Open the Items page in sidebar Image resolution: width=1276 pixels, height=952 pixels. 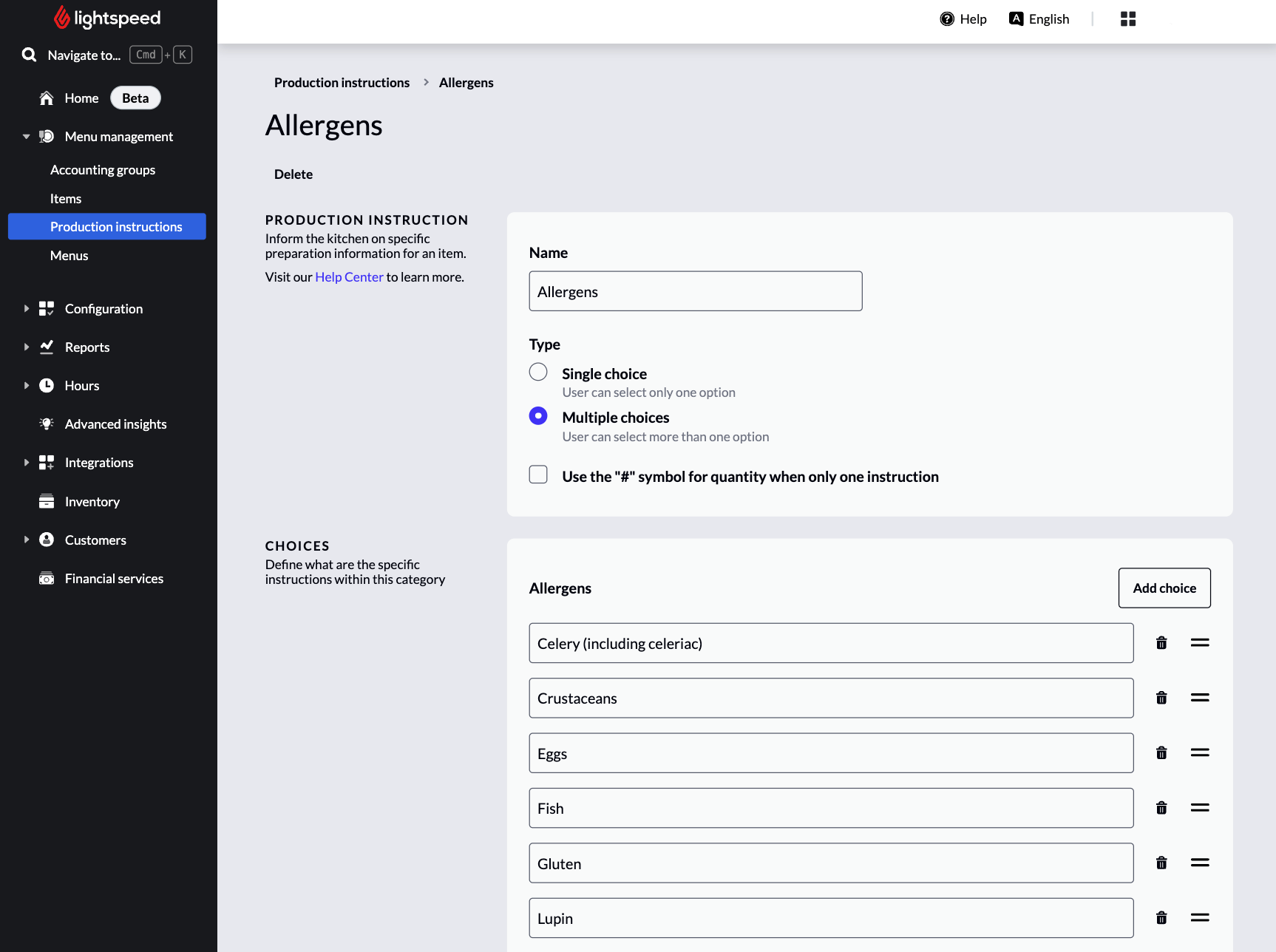pyautogui.click(x=66, y=198)
